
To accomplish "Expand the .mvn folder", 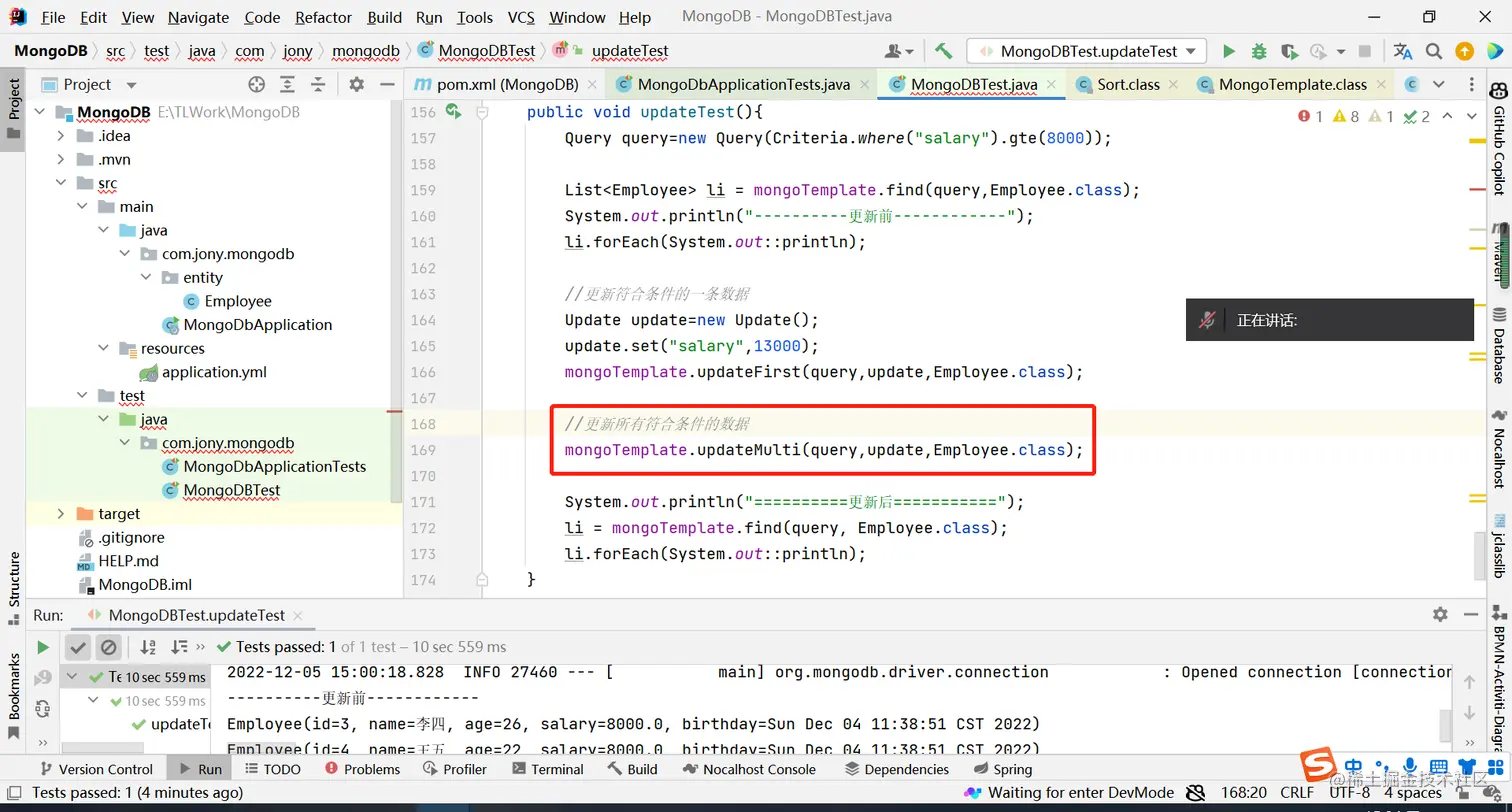I will pos(62,160).
